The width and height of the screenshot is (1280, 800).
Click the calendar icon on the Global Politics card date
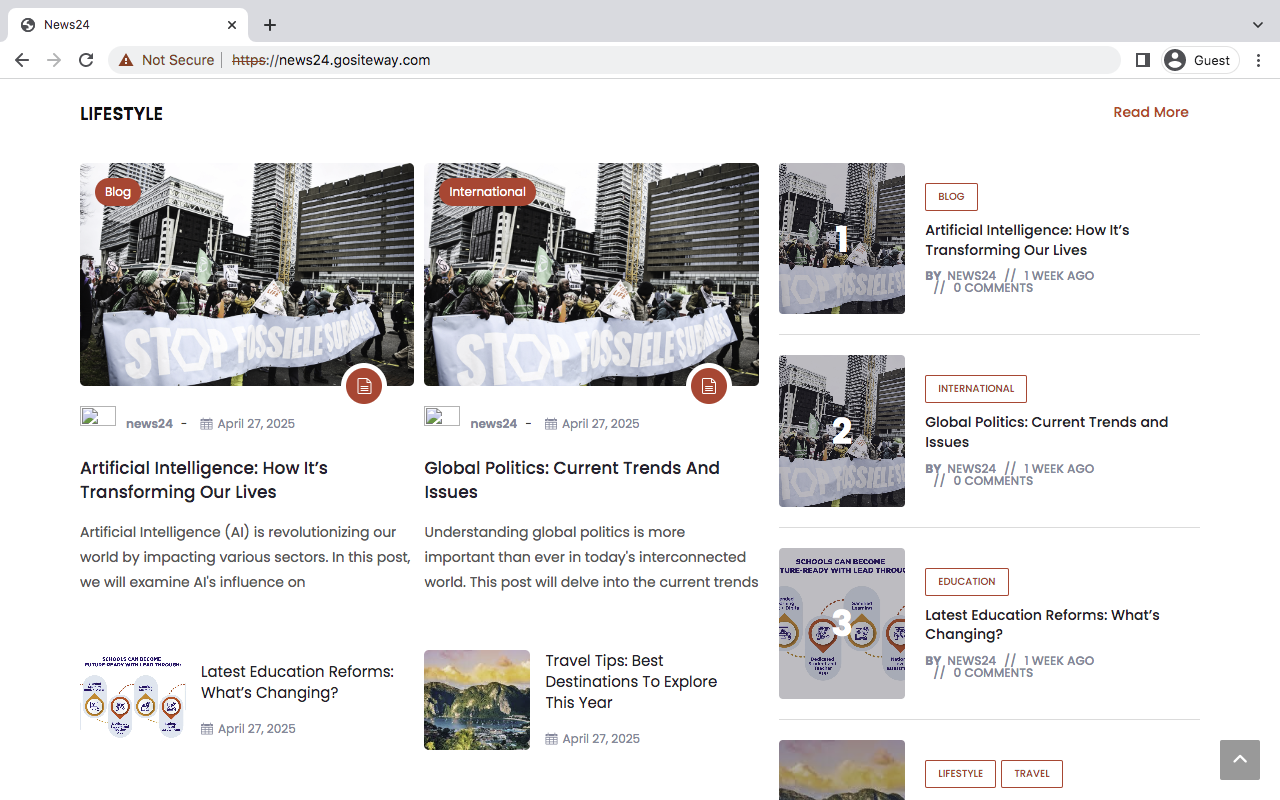click(551, 424)
